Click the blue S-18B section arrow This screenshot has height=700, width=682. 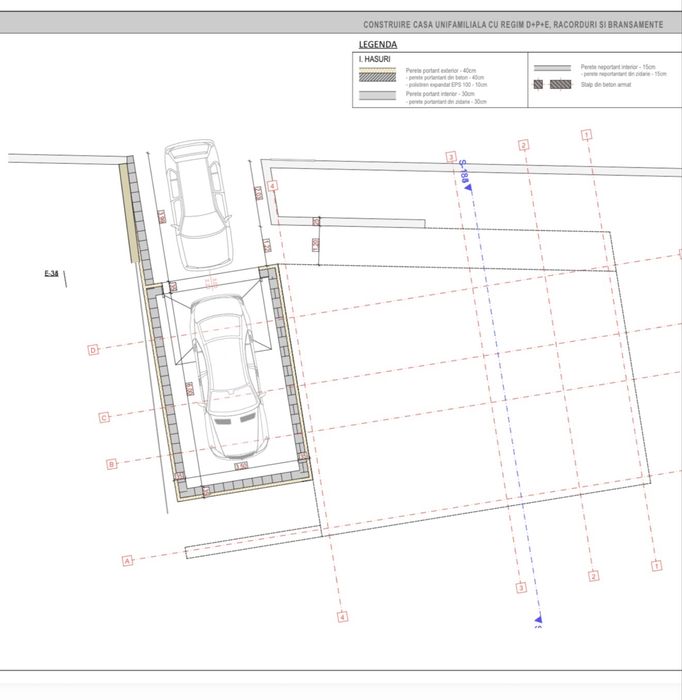click(x=468, y=188)
